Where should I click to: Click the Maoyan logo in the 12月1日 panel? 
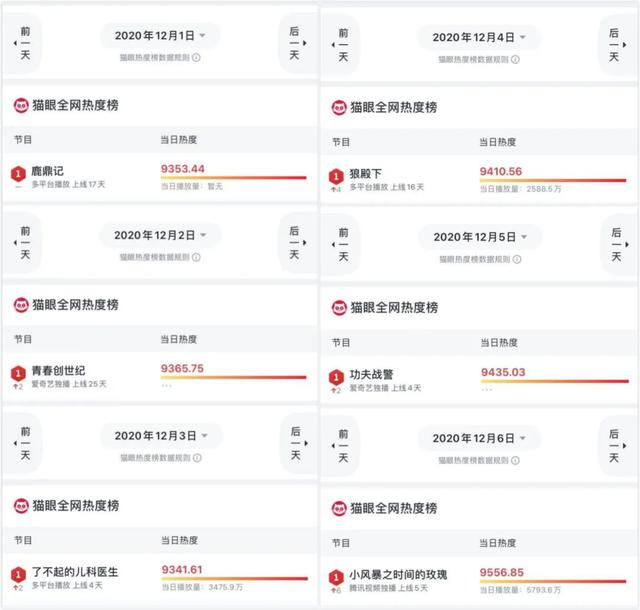21,105
